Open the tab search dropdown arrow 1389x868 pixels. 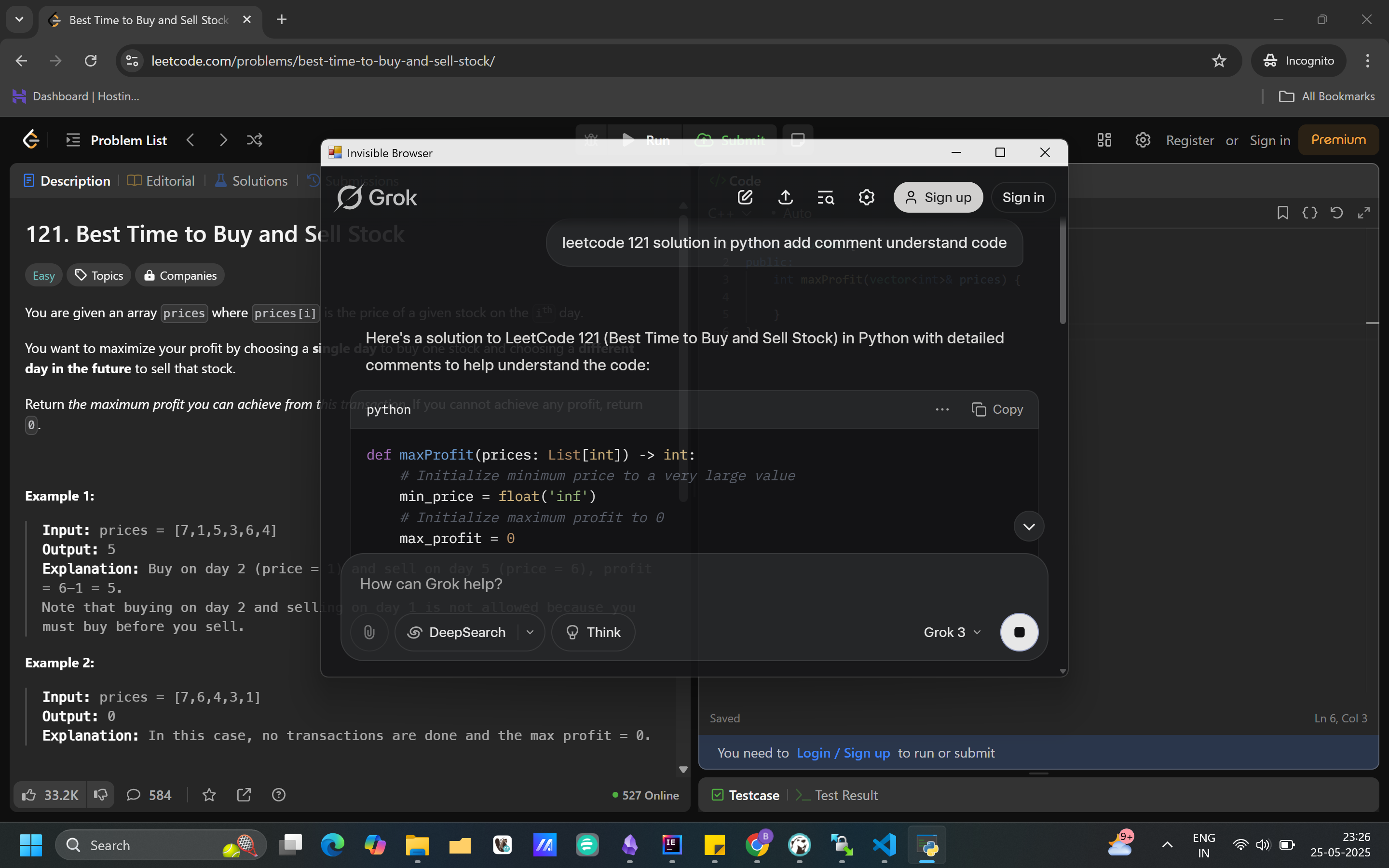(x=19, y=19)
